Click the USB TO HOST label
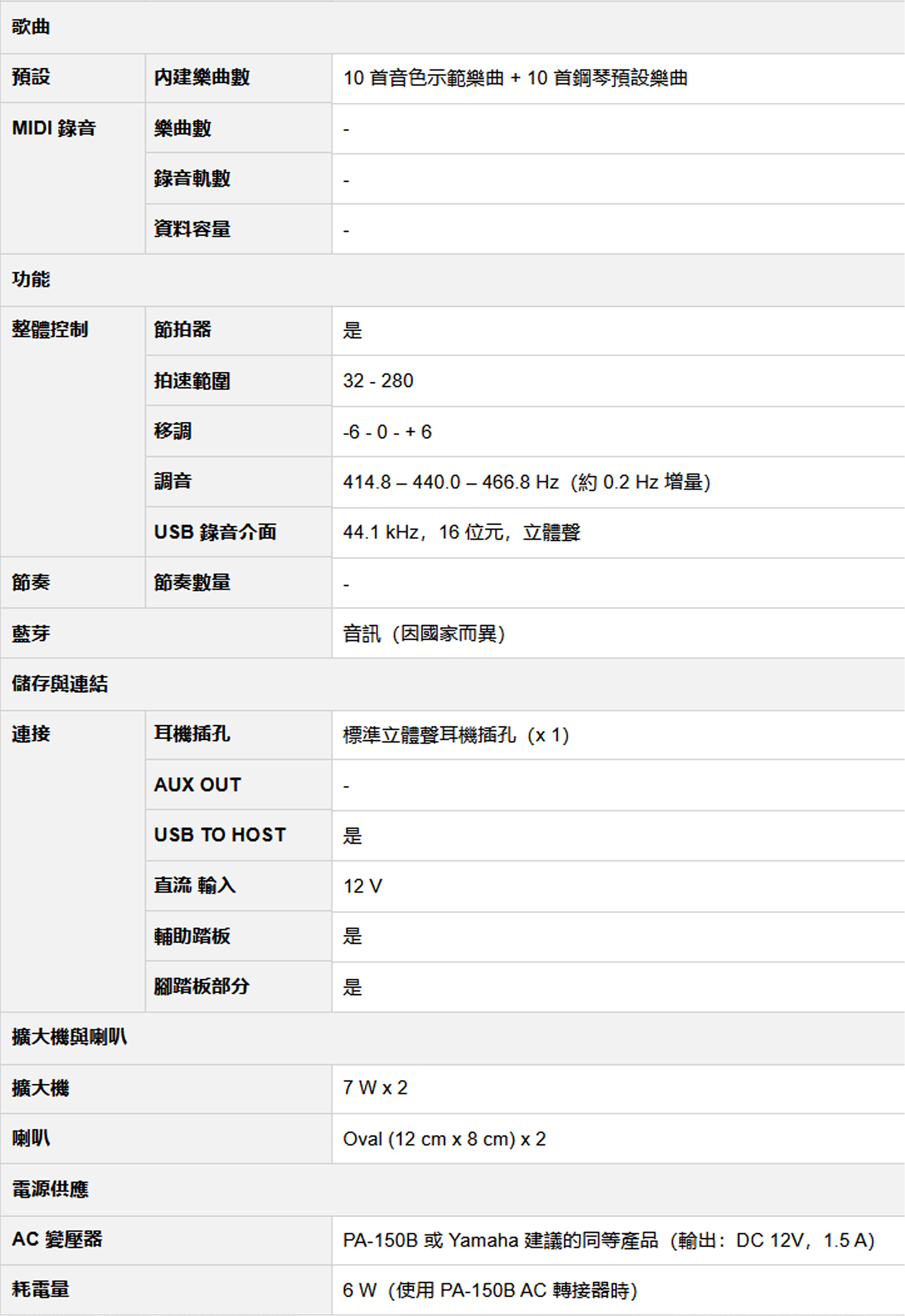 (x=220, y=835)
